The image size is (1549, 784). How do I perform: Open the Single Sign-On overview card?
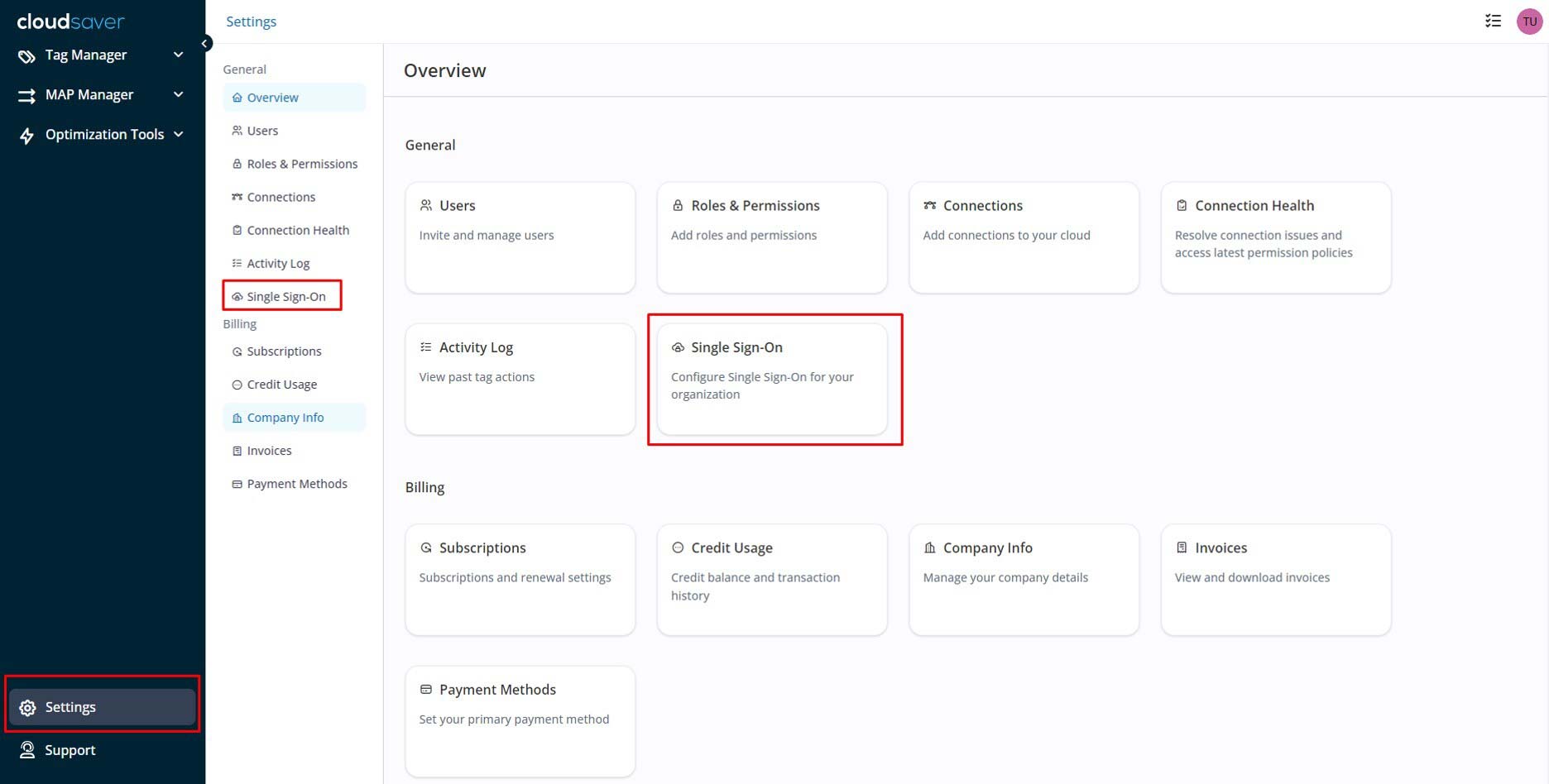[771, 379]
